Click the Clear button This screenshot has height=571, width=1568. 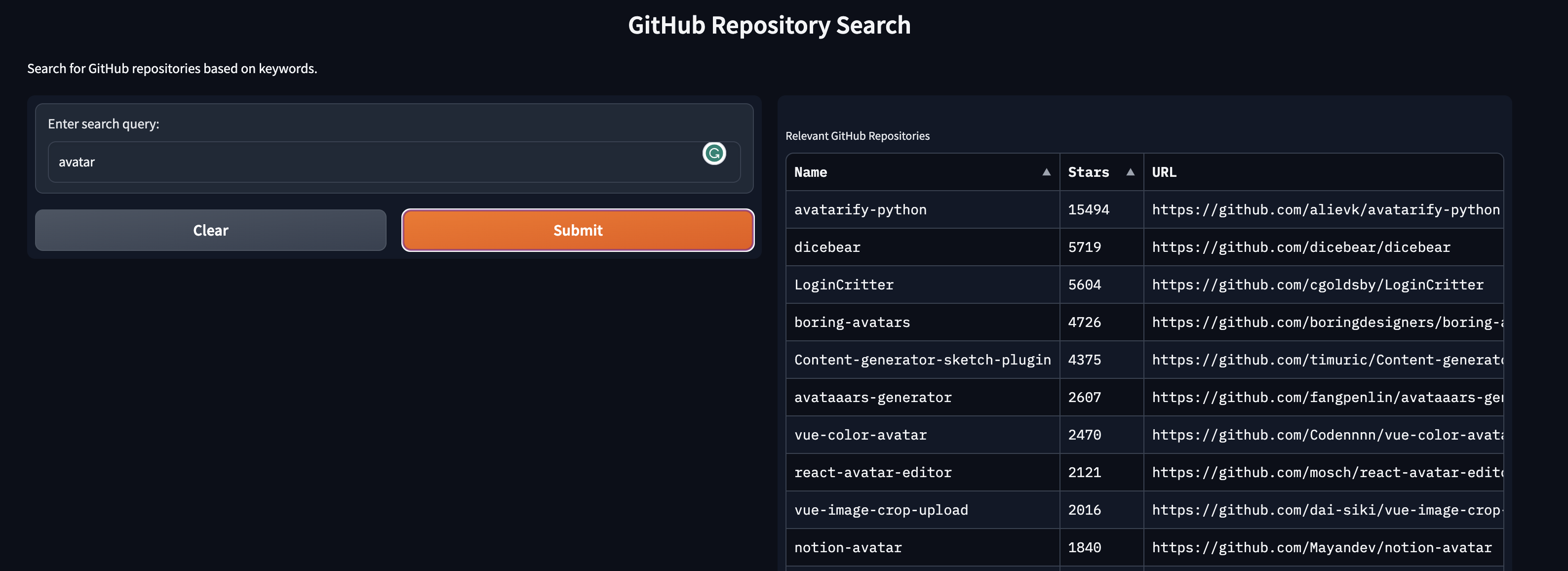coord(211,230)
